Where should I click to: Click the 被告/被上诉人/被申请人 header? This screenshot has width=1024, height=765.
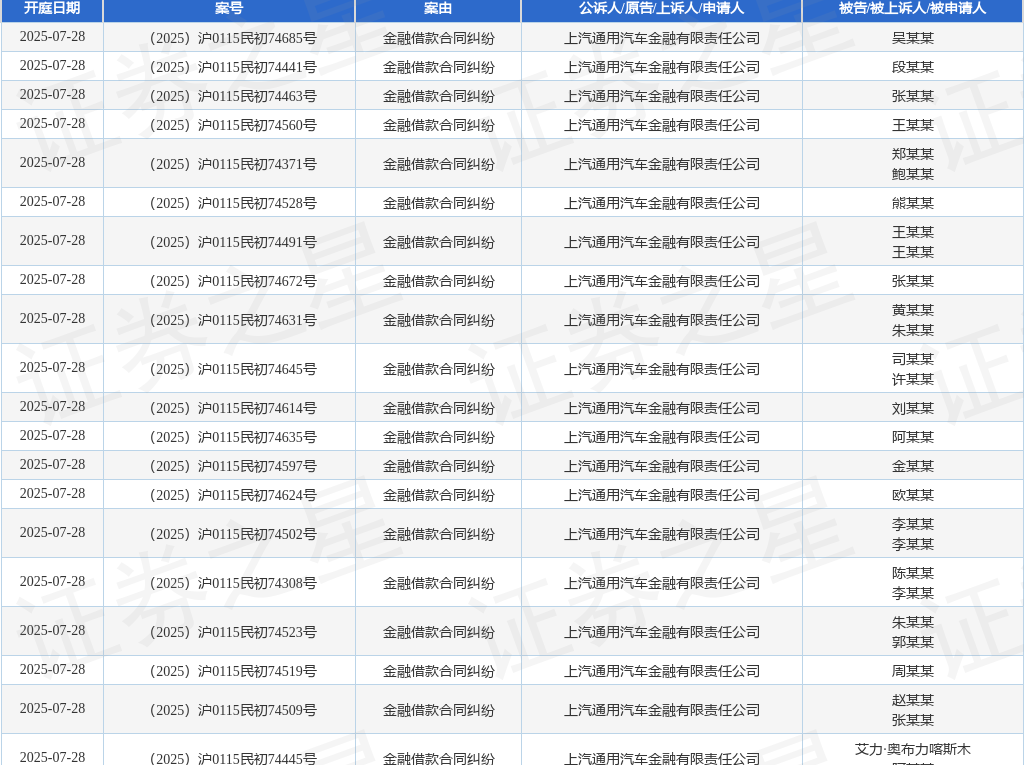[x=912, y=8]
